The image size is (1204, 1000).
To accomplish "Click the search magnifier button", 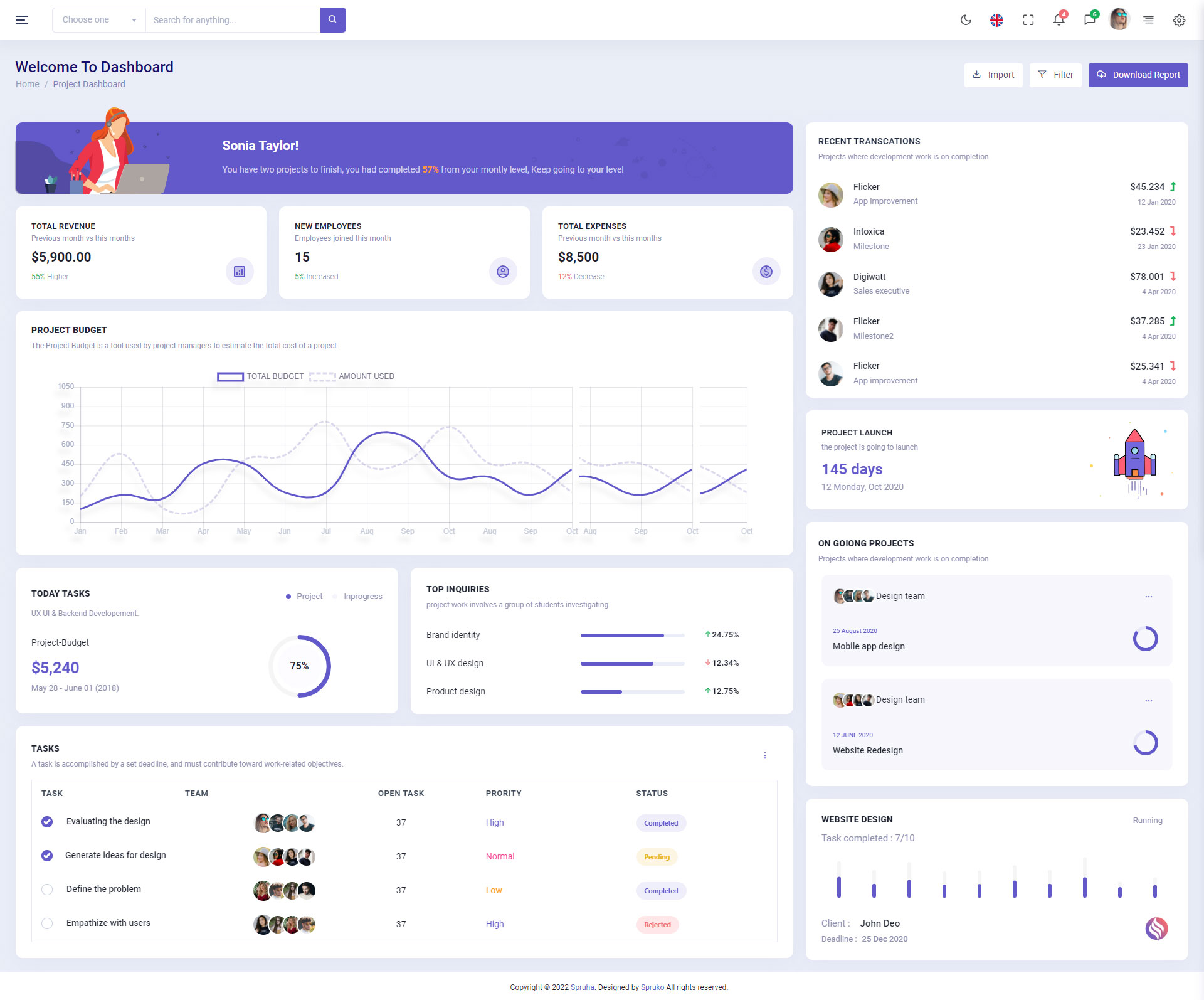I will coord(333,20).
